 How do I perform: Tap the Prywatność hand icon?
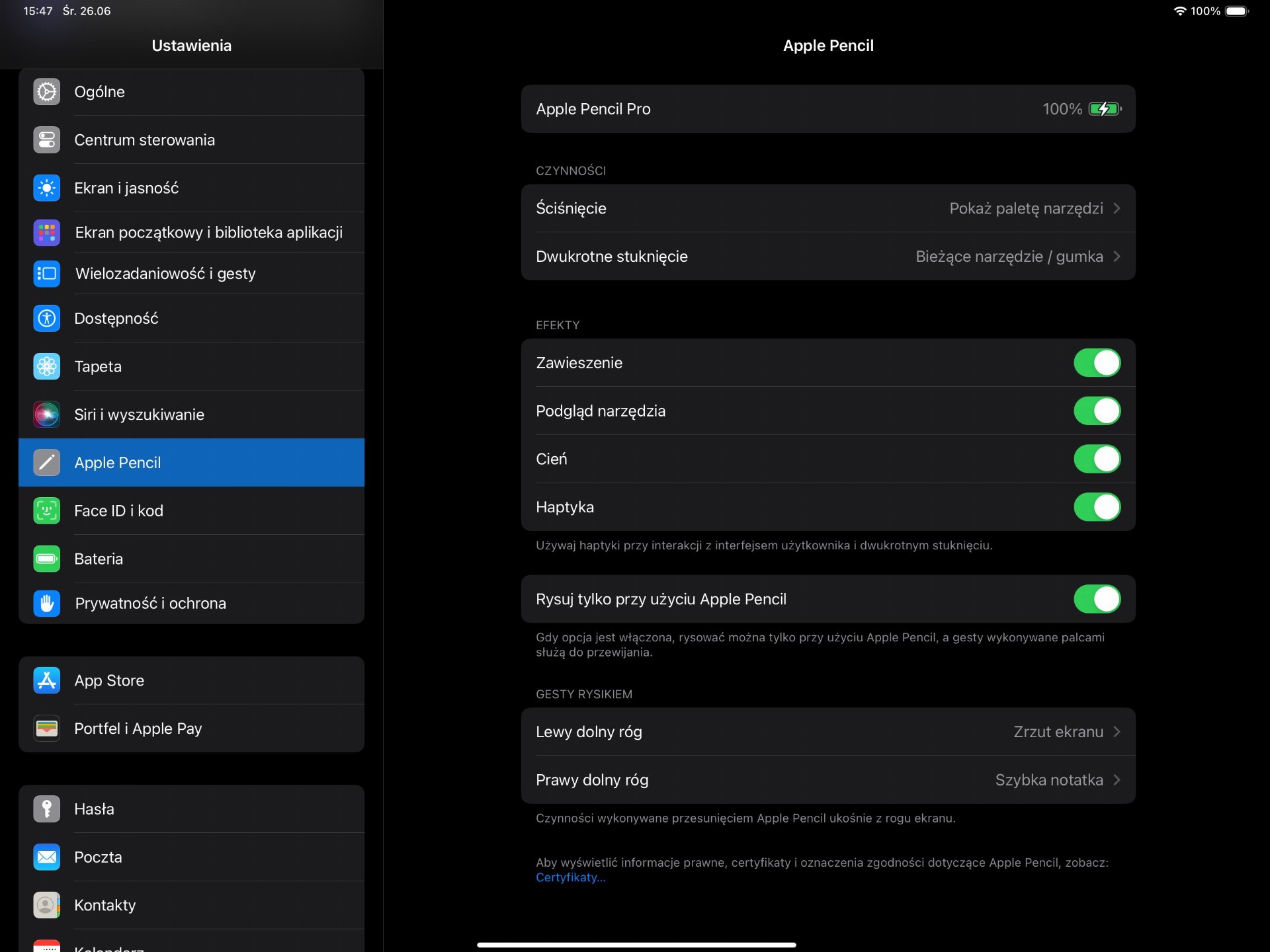click(x=46, y=604)
